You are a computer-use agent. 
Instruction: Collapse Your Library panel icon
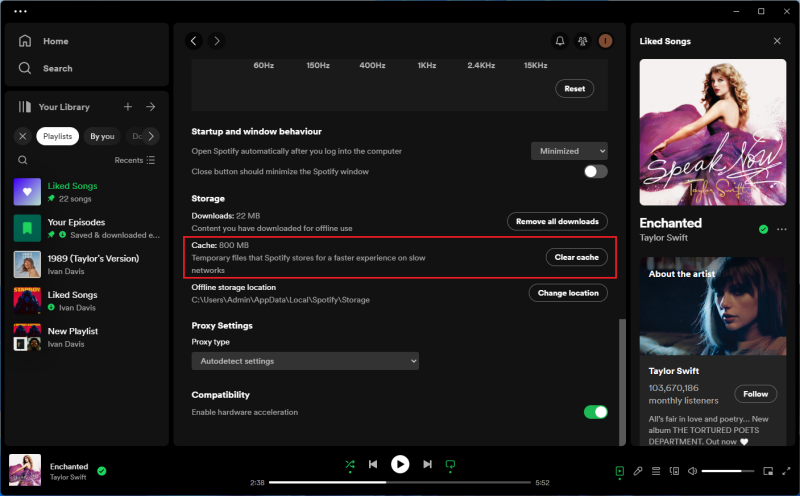(24, 107)
